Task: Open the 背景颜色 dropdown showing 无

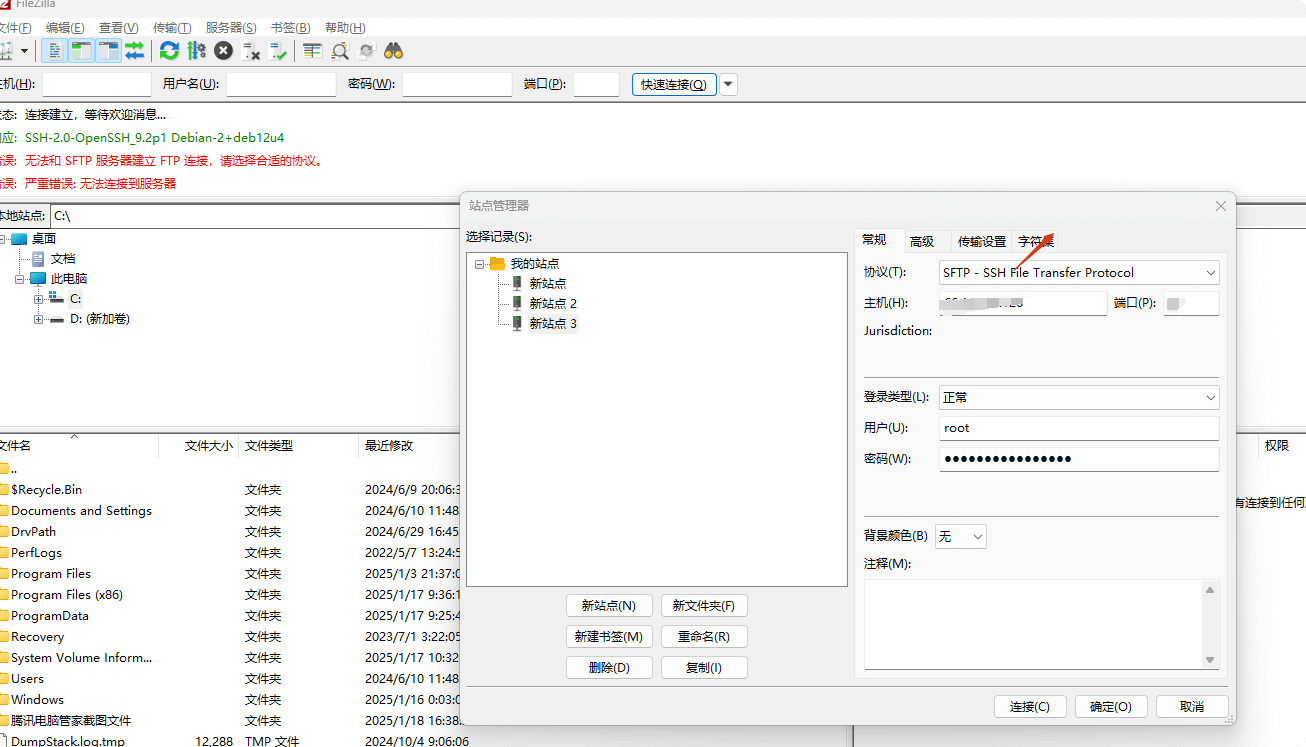Action: (961, 537)
